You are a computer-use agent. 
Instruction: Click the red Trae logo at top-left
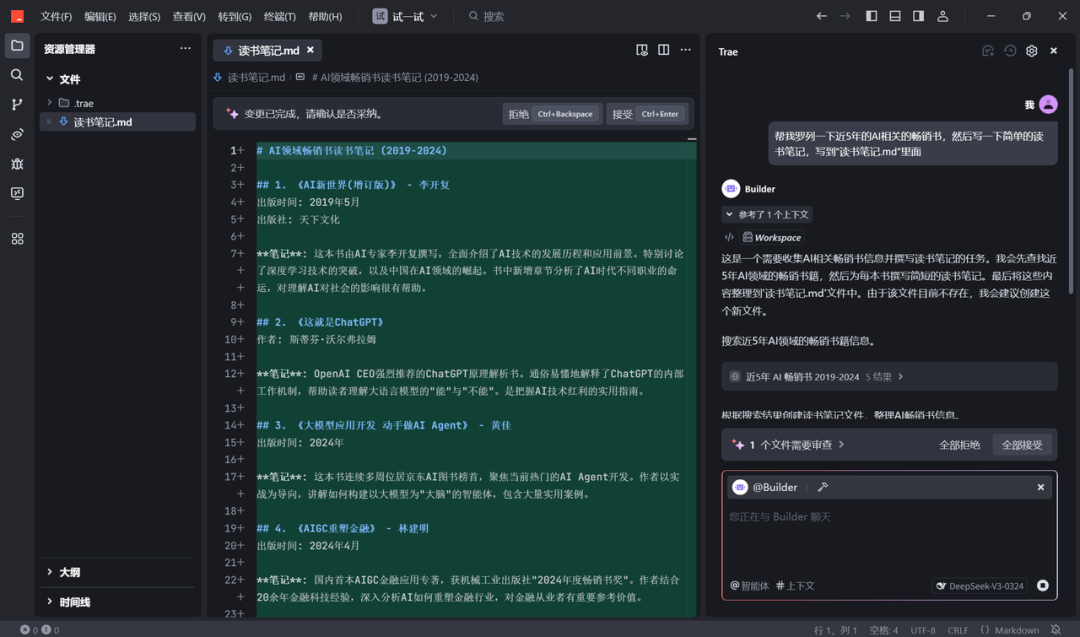[x=17, y=16]
